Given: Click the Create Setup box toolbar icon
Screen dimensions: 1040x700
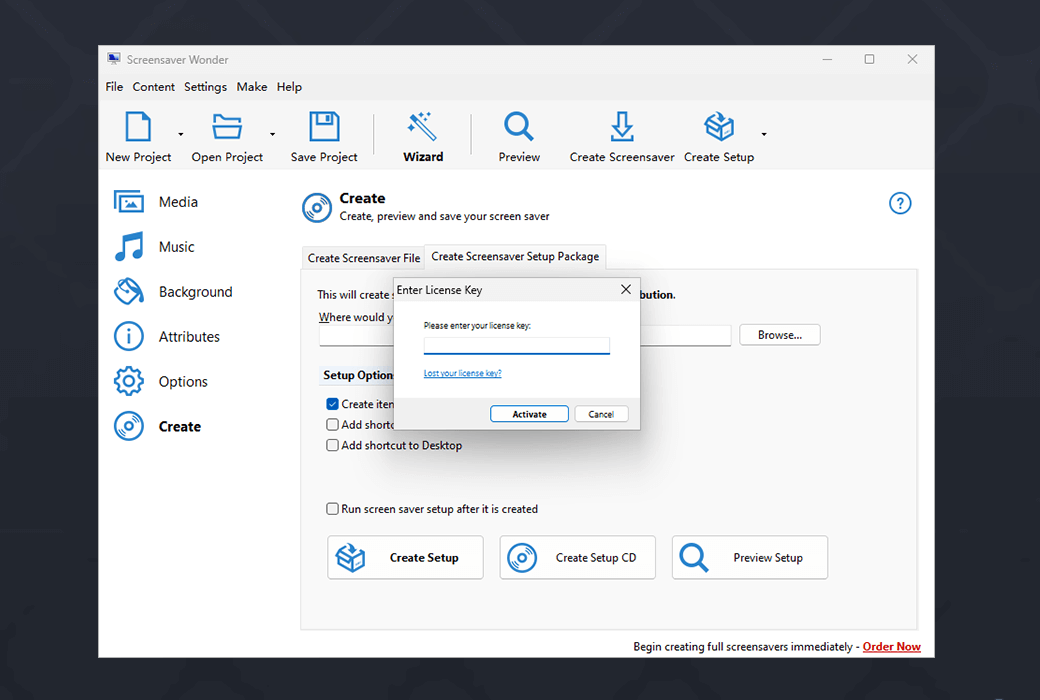Looking at the screenshot, I should [719, 127].
